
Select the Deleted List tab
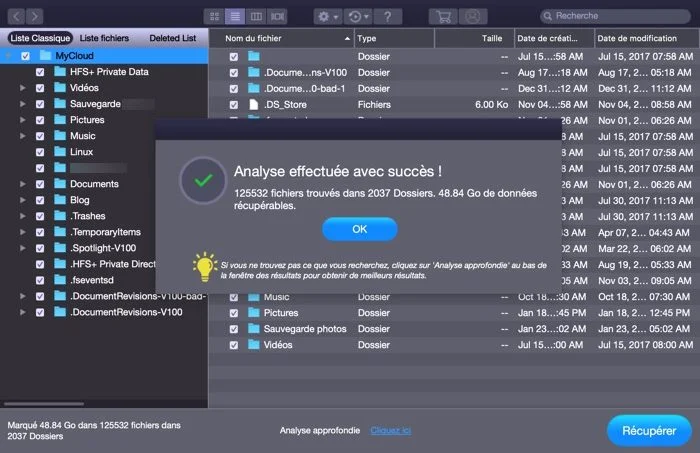[x=172, y=38]
